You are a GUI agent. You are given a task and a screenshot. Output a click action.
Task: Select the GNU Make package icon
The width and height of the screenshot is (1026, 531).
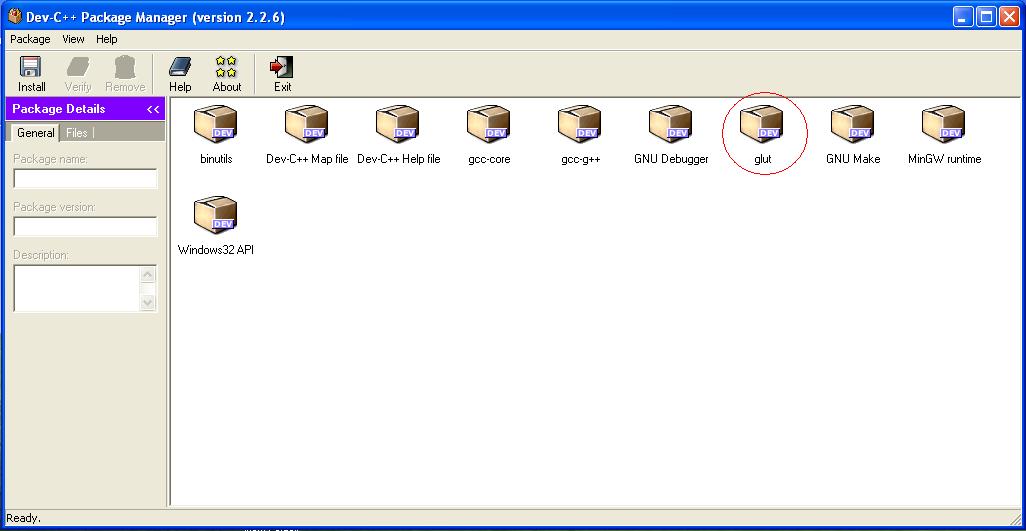853,124
